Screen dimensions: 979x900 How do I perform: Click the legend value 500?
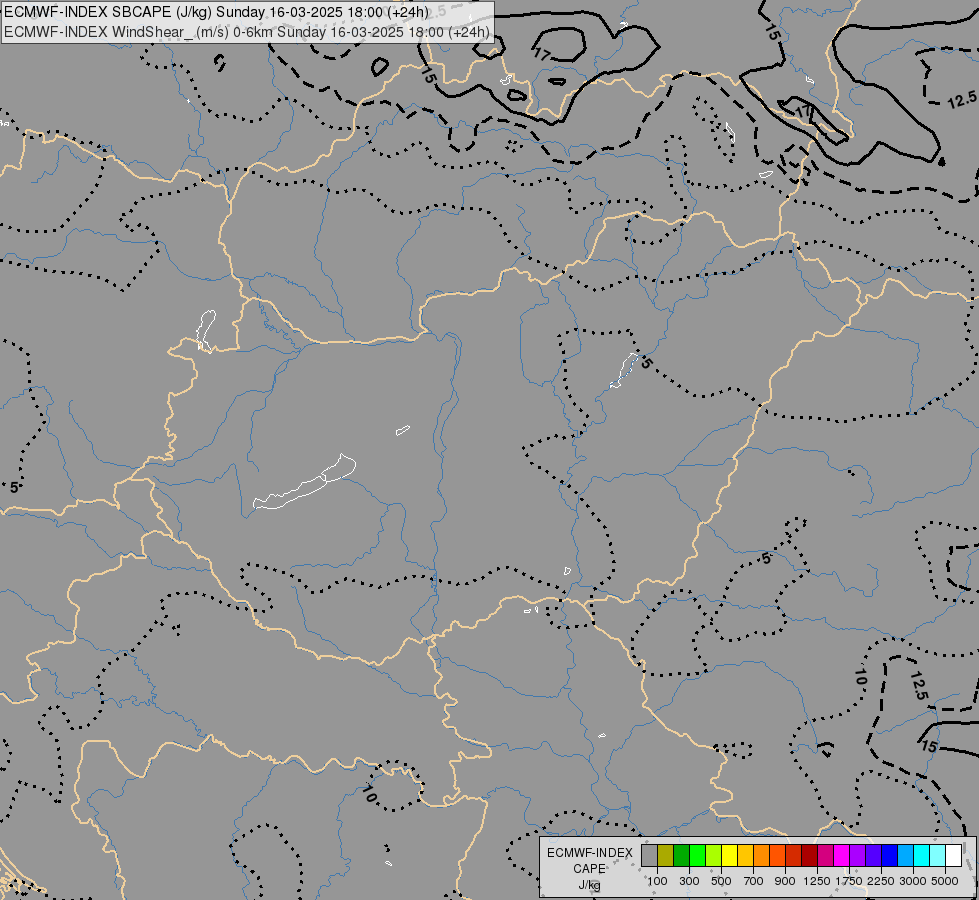click(x=721, y=881)
